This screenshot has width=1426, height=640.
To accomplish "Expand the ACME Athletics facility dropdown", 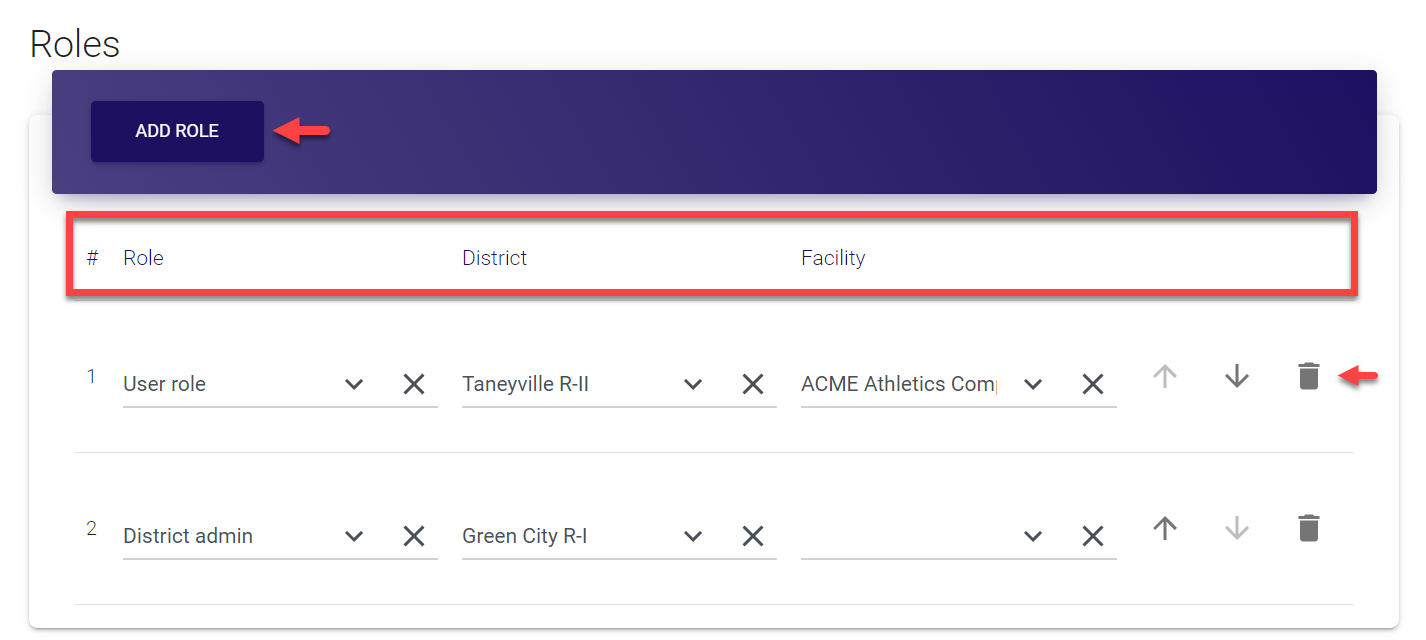I will click(1033, 384).
